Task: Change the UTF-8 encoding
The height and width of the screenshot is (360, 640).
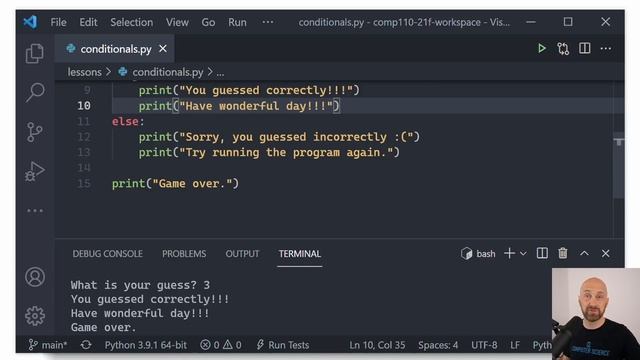Action: [x=484, y=345]
